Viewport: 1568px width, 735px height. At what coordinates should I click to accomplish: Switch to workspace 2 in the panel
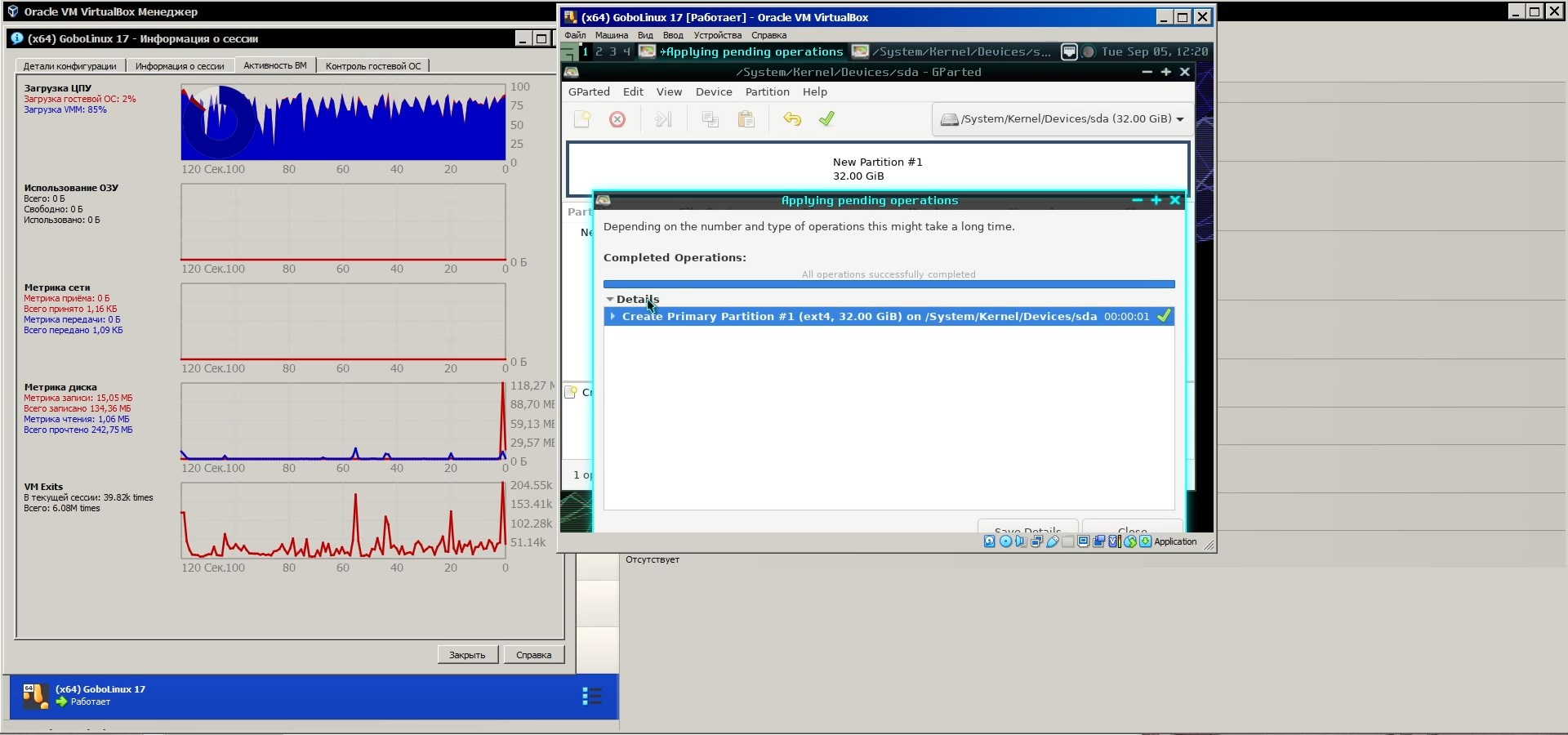coord(599,51)
